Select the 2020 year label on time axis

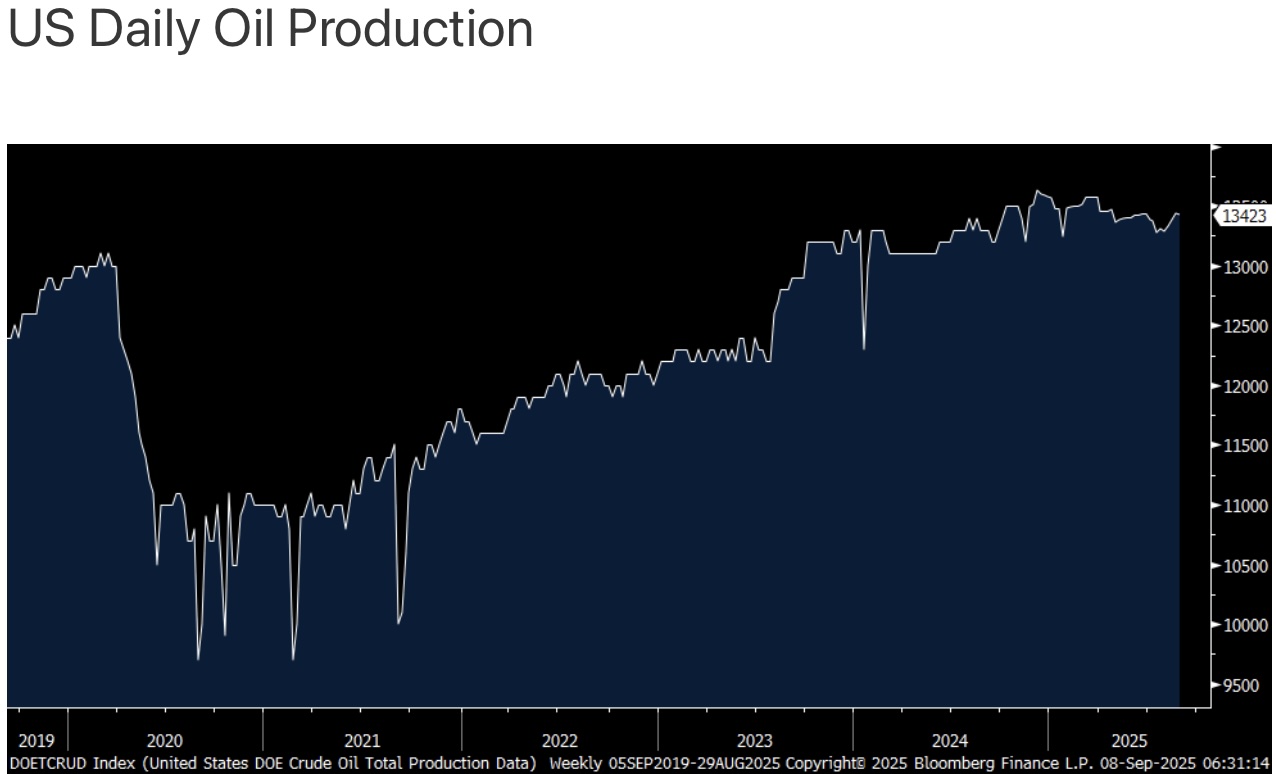tap(165, 741)
